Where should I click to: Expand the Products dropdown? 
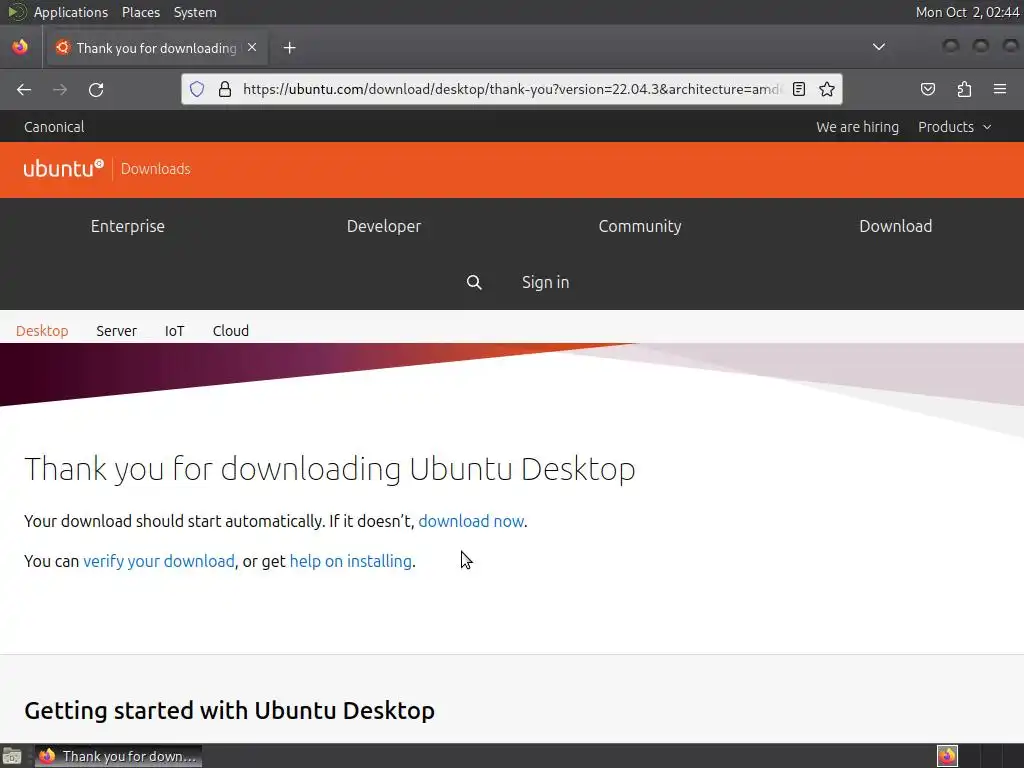[955, 127]
